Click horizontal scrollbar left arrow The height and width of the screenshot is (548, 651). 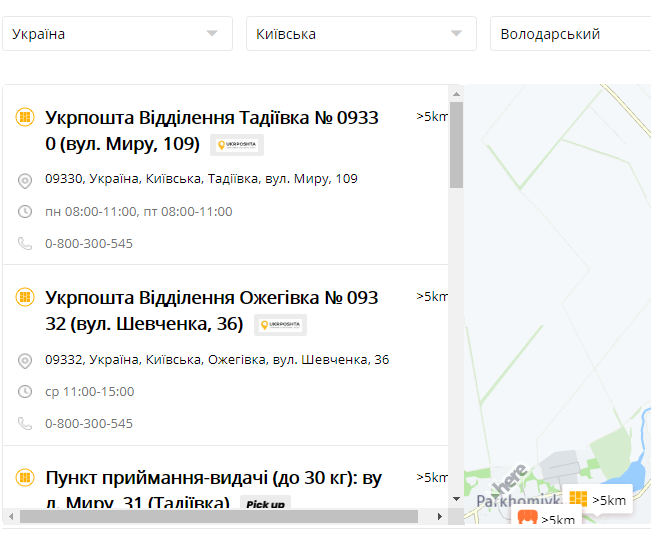click(x=11, y=516)
